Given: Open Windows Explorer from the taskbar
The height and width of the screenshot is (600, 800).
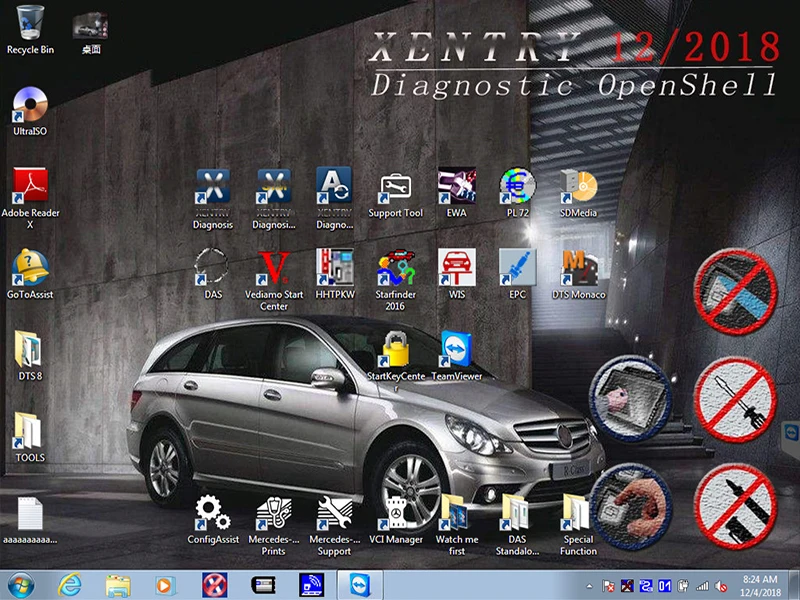Looking at the screenshot, I should 118,586.
